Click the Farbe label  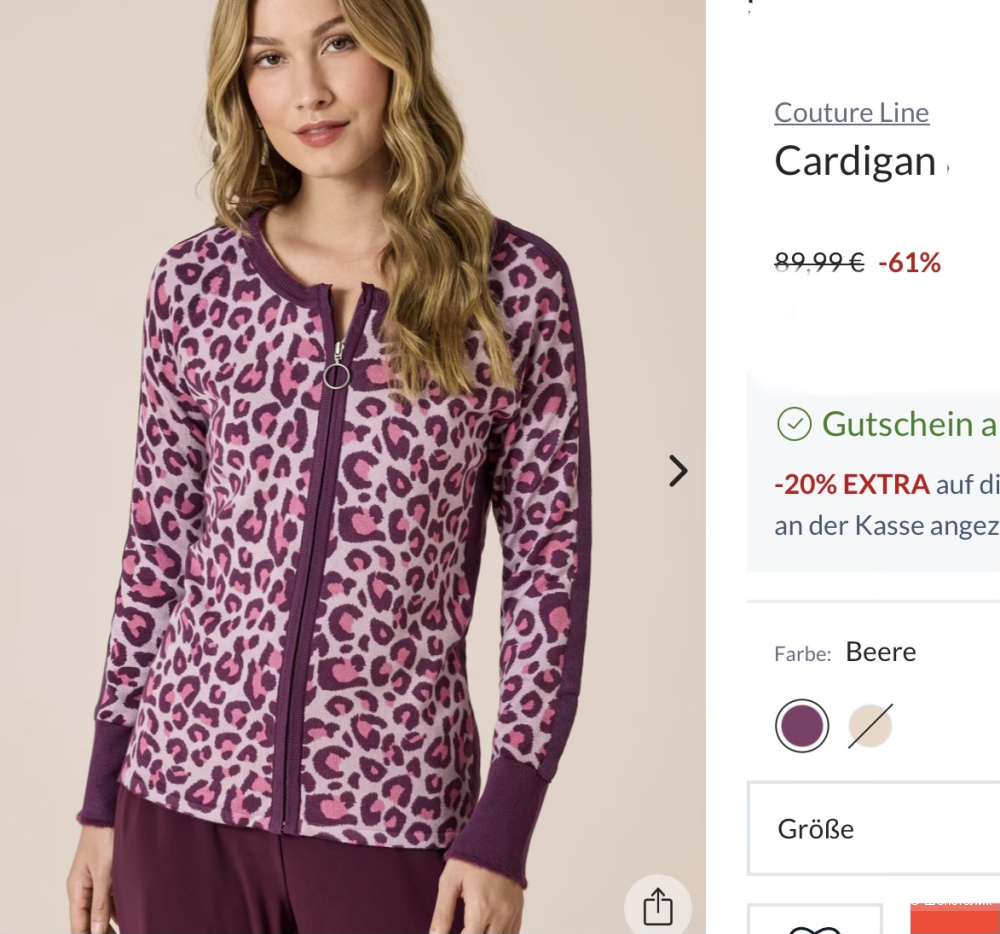click(802, 654)
